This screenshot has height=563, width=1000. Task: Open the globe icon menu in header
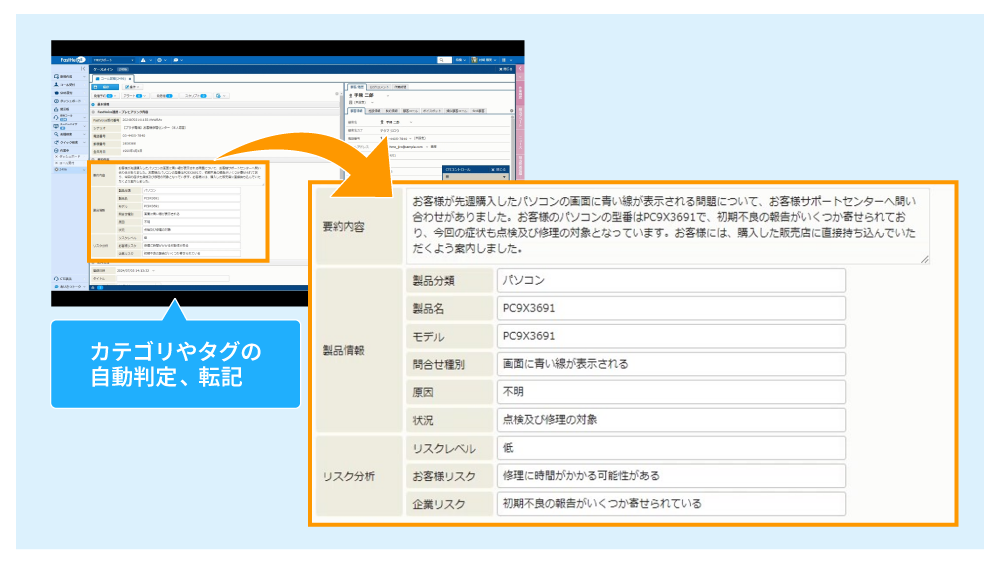point(162,60)
